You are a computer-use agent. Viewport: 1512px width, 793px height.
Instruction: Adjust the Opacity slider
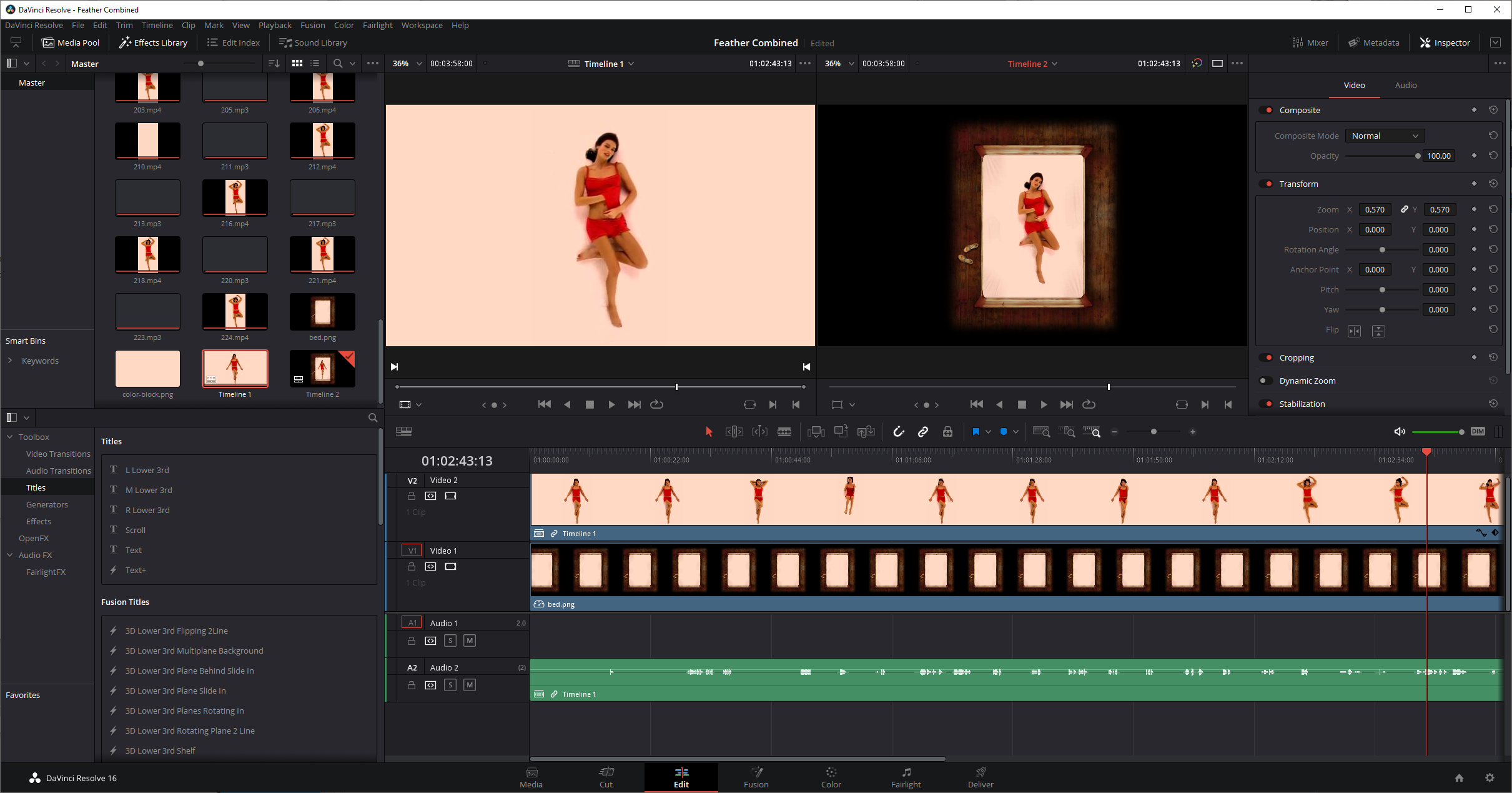[1382, 156]
